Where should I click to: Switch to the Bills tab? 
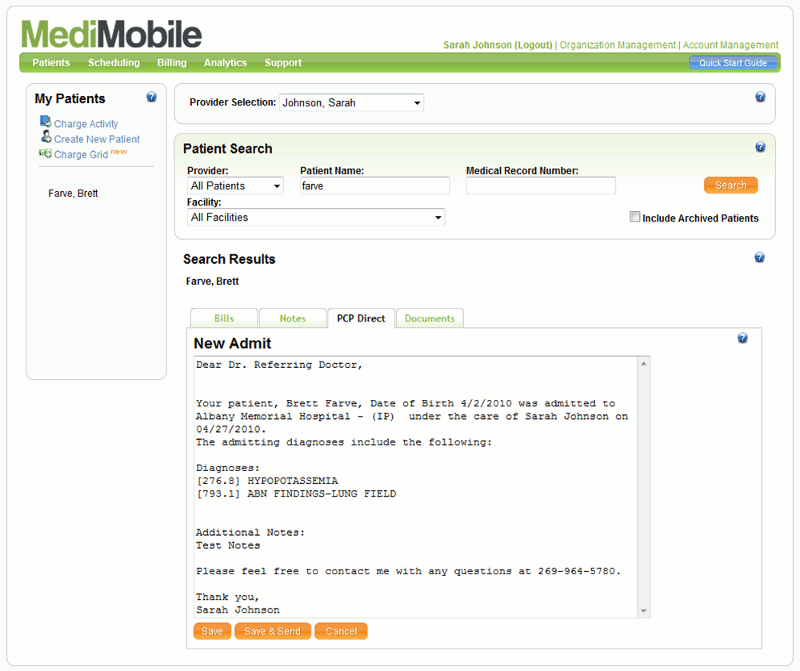tap(224, 318)
